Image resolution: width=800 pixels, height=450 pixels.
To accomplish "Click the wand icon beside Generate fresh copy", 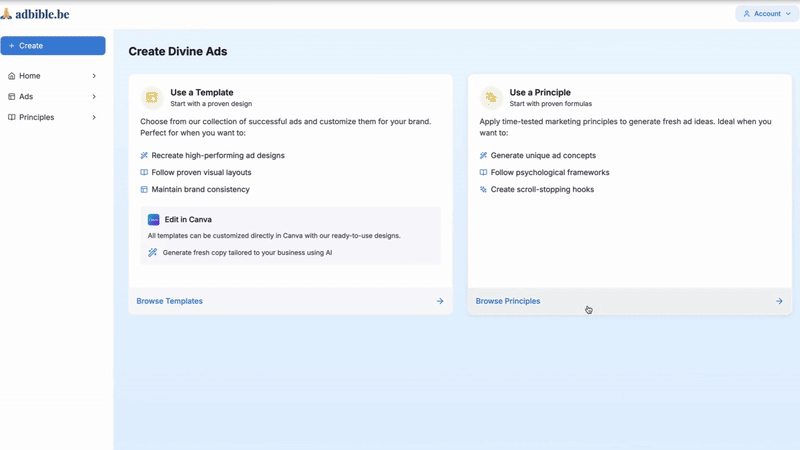I will coord(153,253).
